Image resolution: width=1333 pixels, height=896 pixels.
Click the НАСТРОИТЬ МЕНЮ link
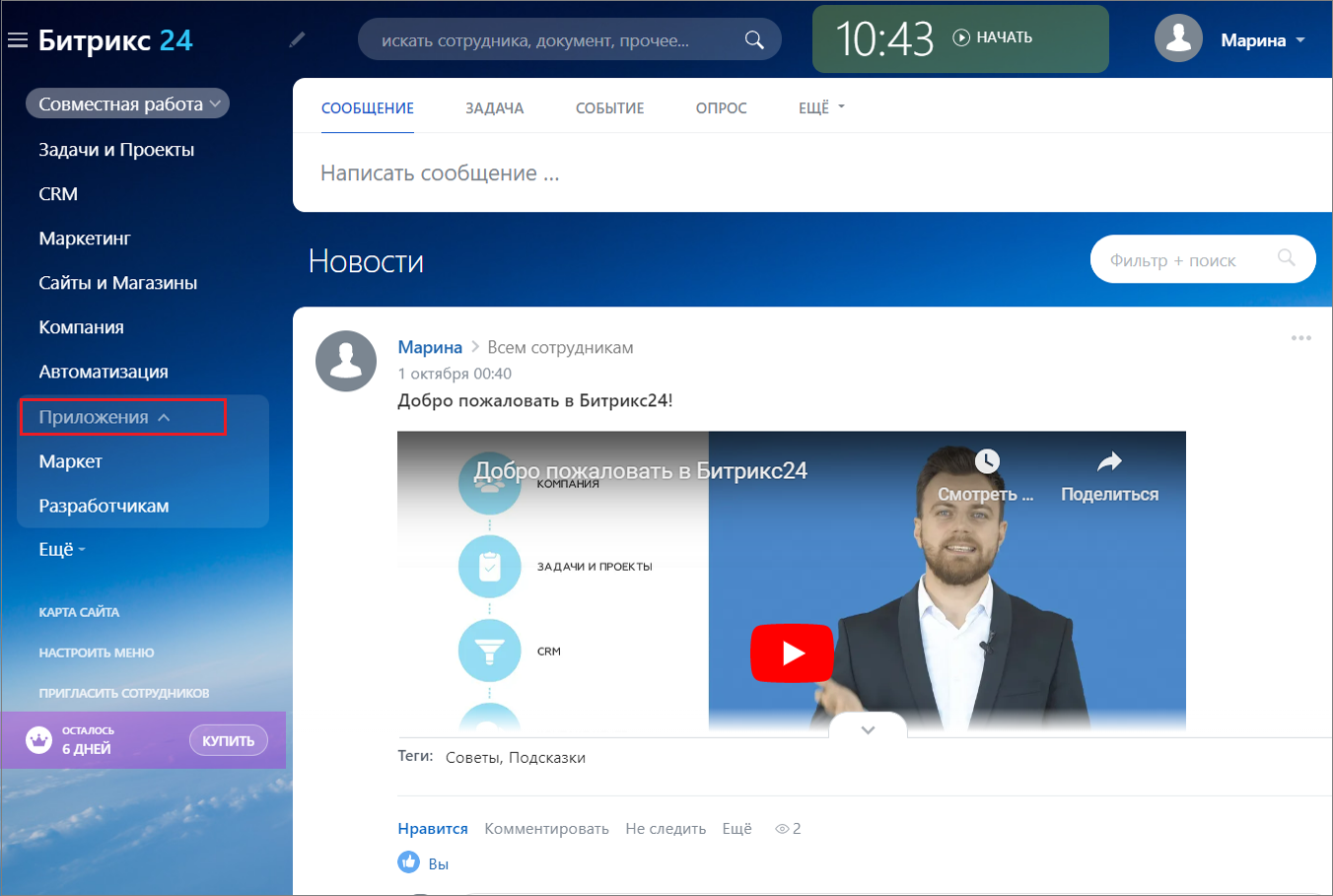[97, 653]
